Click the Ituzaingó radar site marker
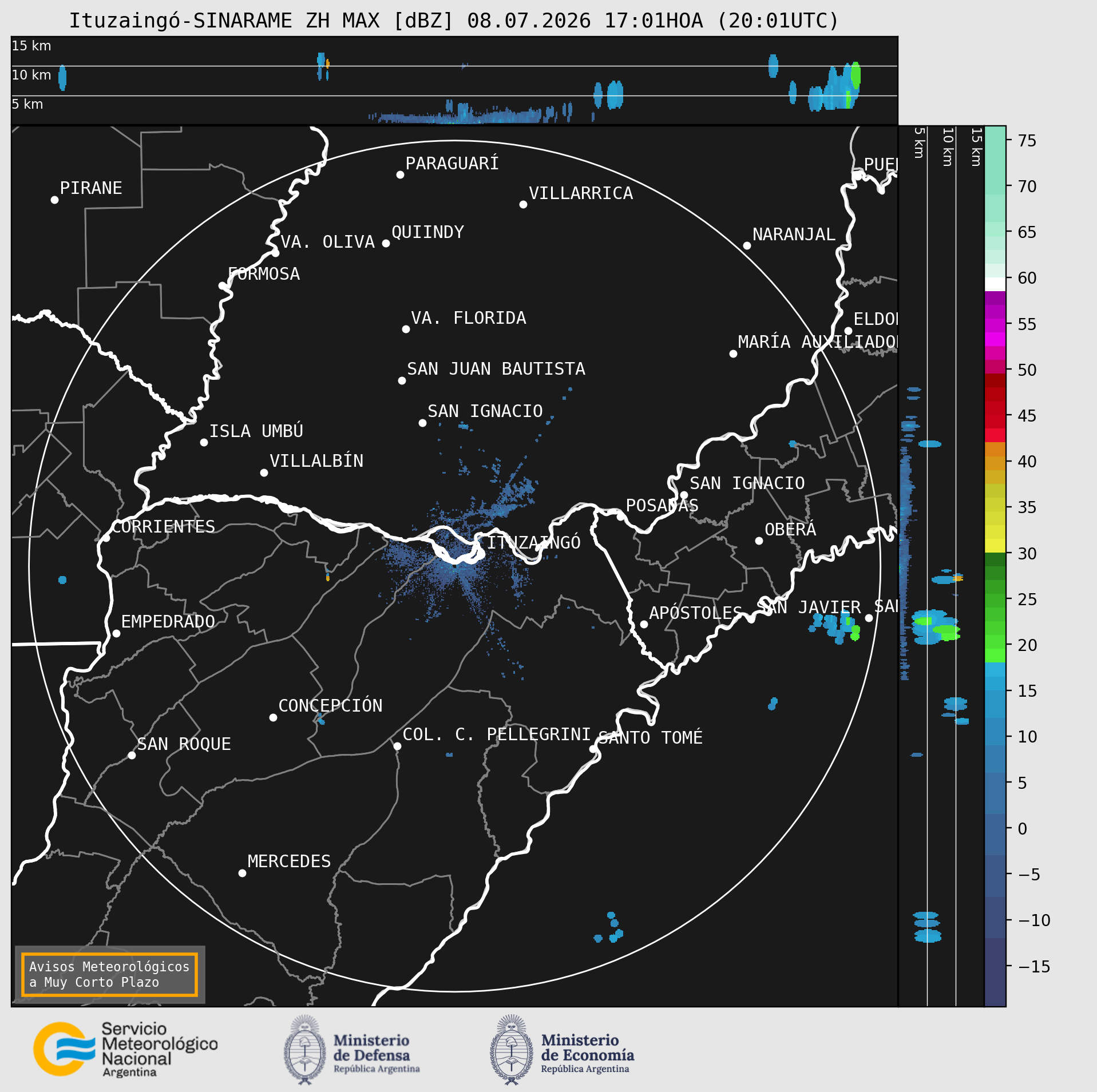The image size is (1097, 1092). pos(481,554)
